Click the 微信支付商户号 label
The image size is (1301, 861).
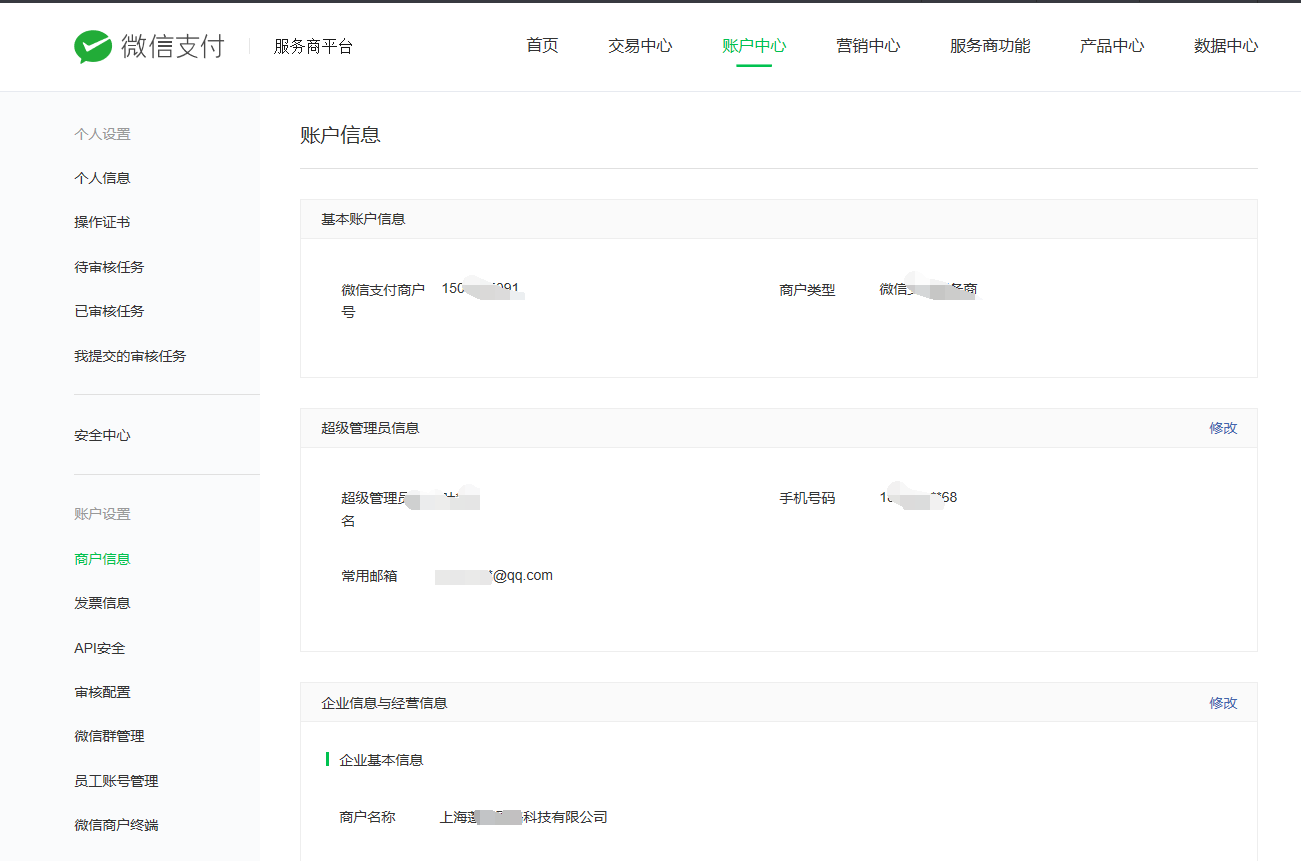point(383,301)
